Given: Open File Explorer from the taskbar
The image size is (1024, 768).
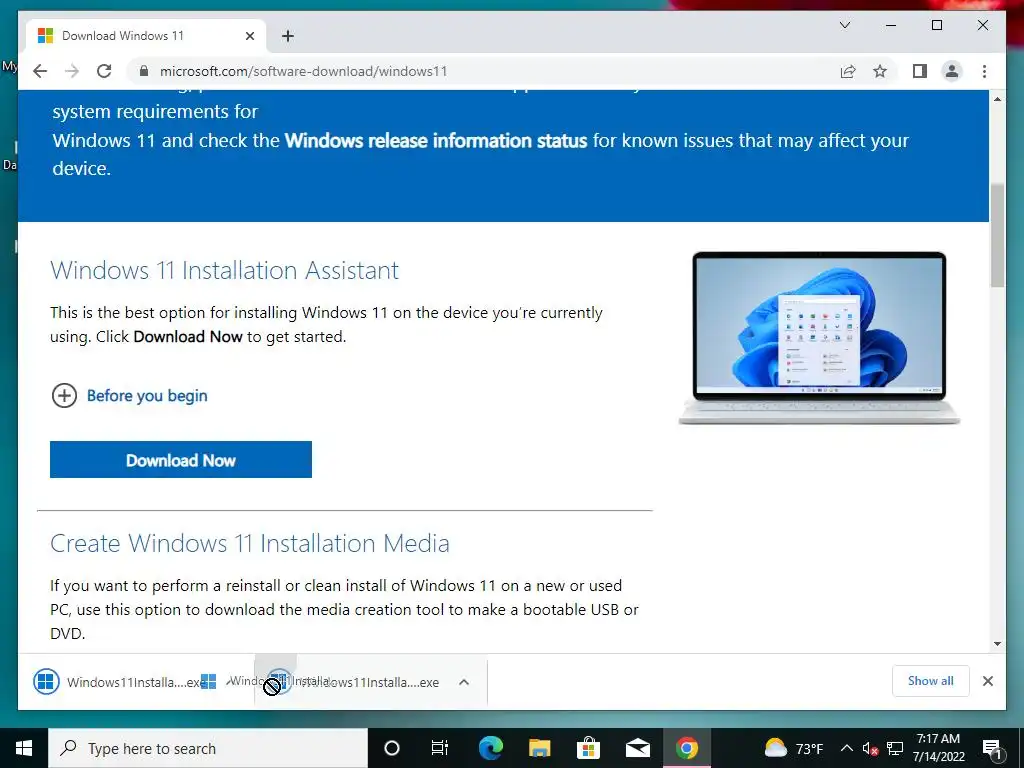Looking at the screenshot, I should tap(539, 748).
